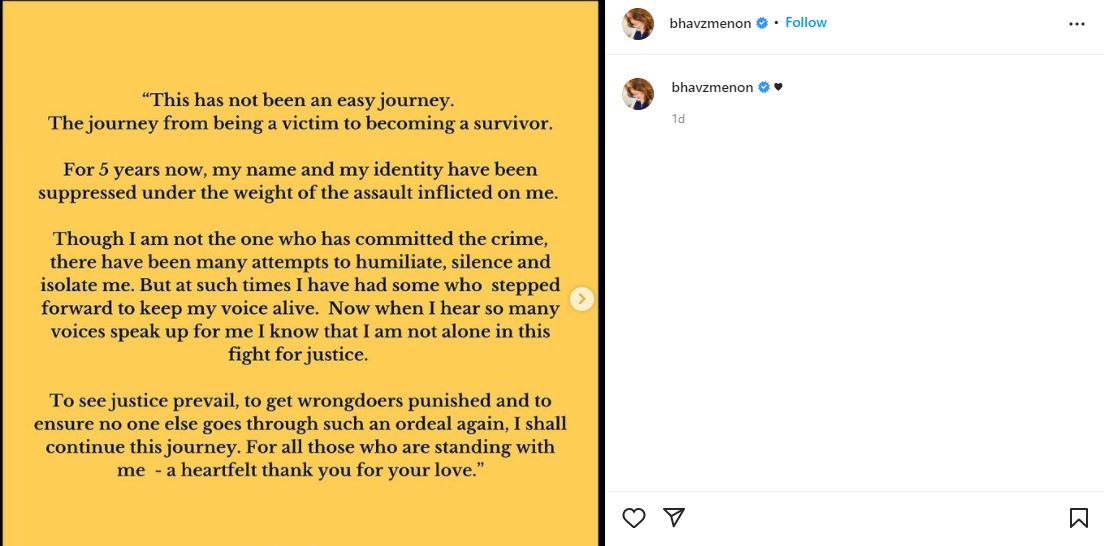This screenshot has width=1104, height=546.
Task: Click the verified badge in the caption
Action: 764,88
